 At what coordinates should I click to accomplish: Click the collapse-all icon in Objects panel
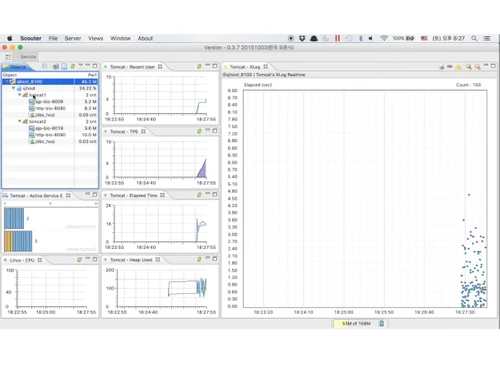tap(45, 66)
